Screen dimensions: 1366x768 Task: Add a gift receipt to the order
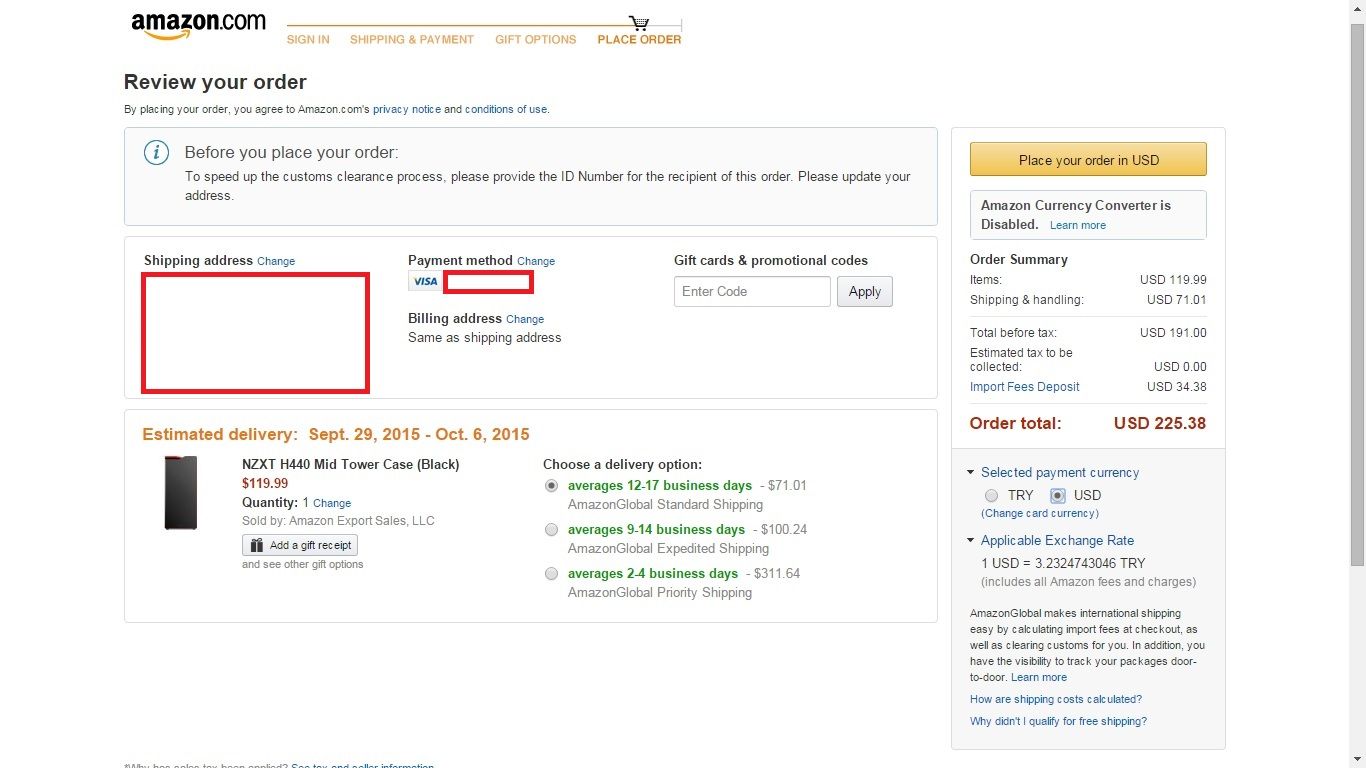(300, 546)
